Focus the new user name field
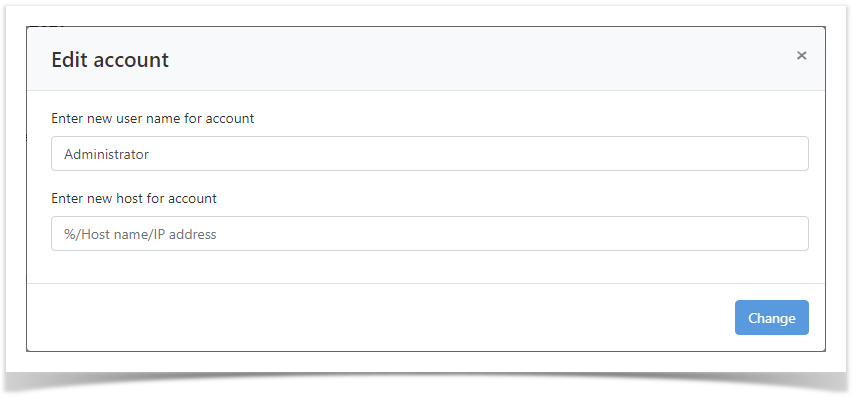Viewport: 860px width, 401px height. click(429, 154)
